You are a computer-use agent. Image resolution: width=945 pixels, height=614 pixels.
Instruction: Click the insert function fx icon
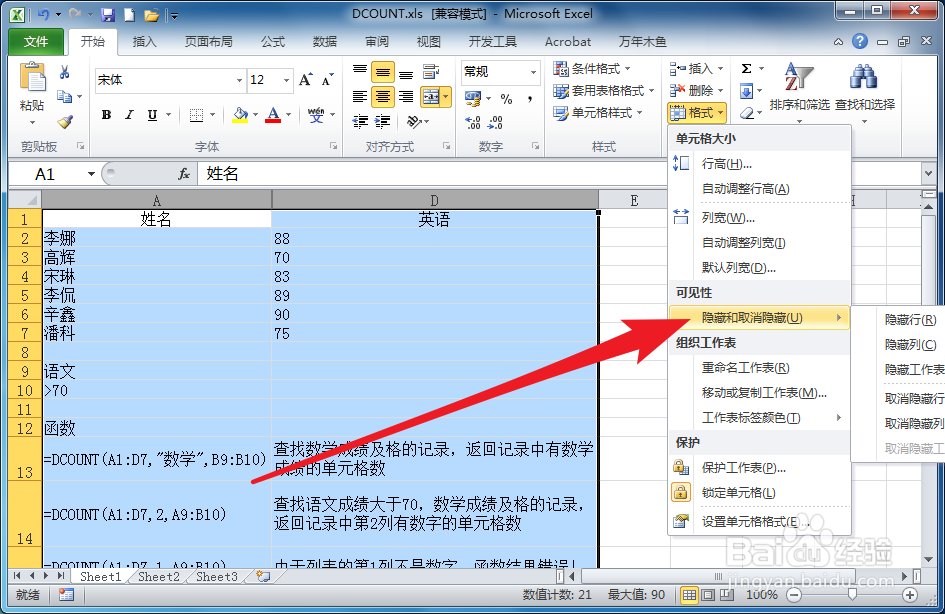183,174
